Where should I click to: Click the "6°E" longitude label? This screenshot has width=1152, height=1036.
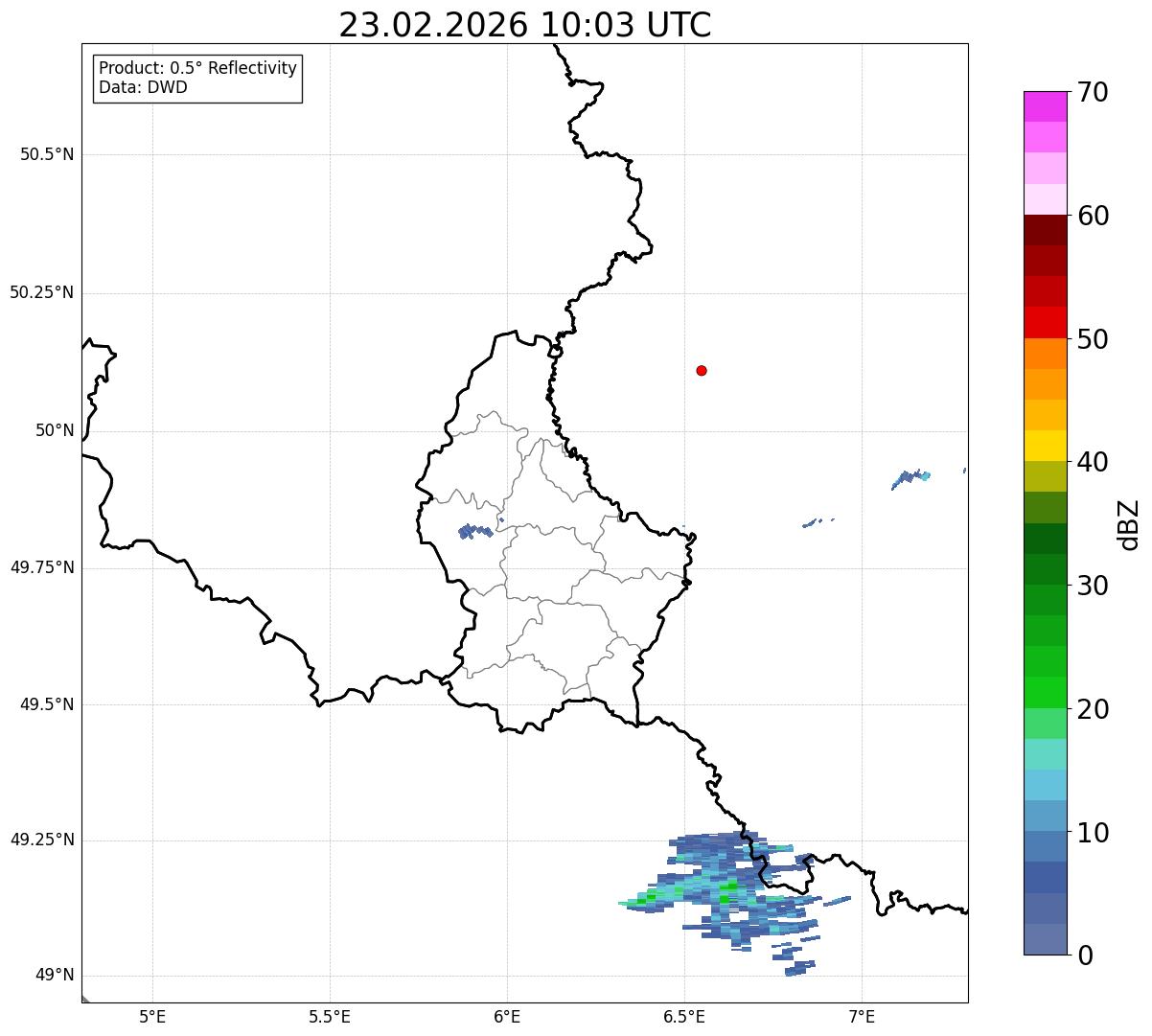507,1017
